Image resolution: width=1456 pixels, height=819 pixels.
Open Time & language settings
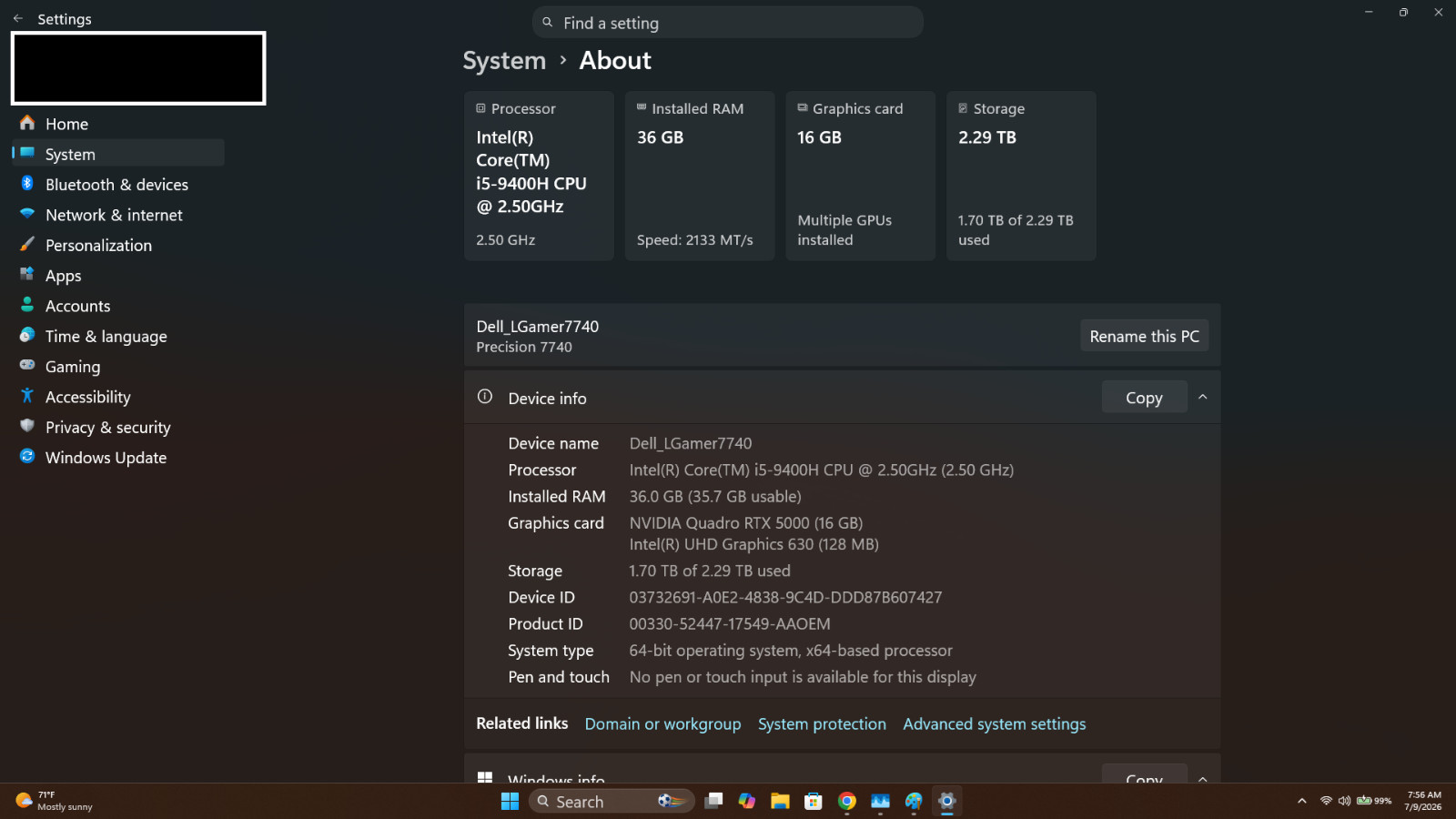click(x=118, y=336)
